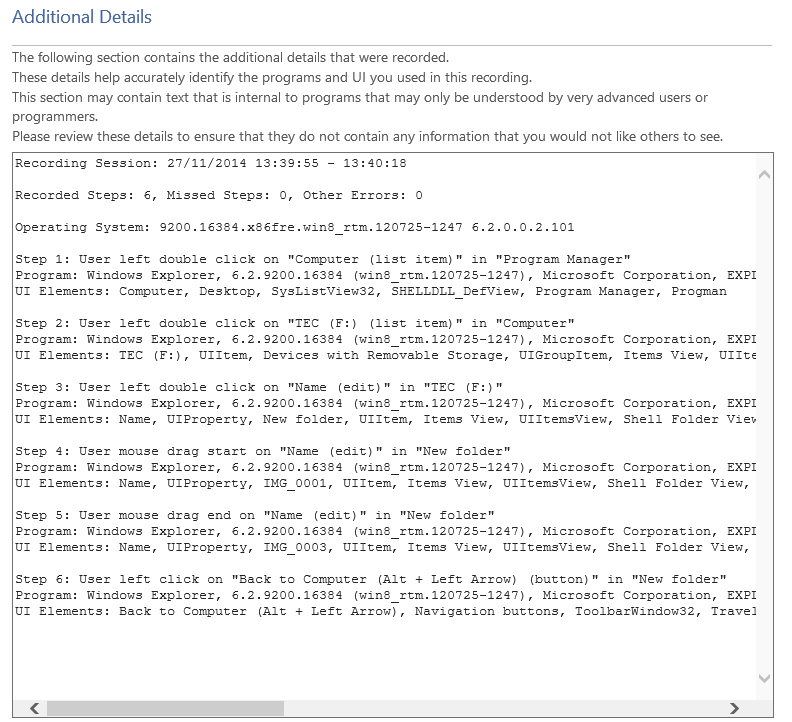
Task: Click the Recorded Steps summary line
Action: click(219, 195)
